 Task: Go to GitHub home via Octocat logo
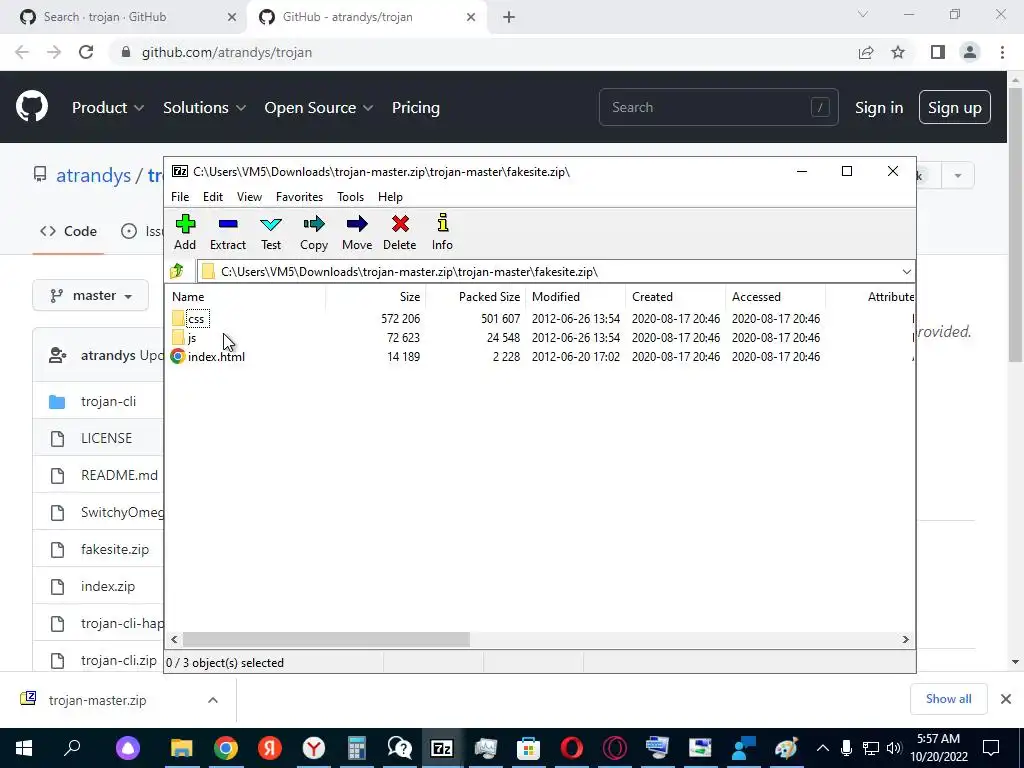coord(32,107)
